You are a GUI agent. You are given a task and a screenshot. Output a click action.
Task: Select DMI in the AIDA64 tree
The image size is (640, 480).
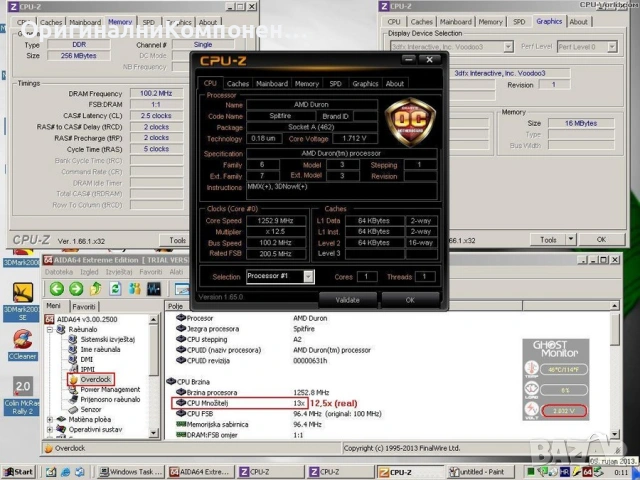pos(87,359)
